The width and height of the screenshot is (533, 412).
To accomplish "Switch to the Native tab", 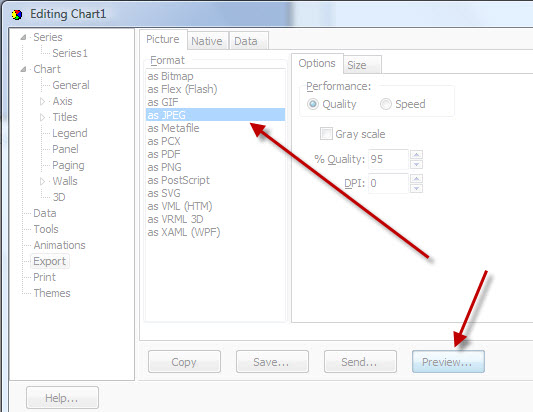I will coord(207,41).
